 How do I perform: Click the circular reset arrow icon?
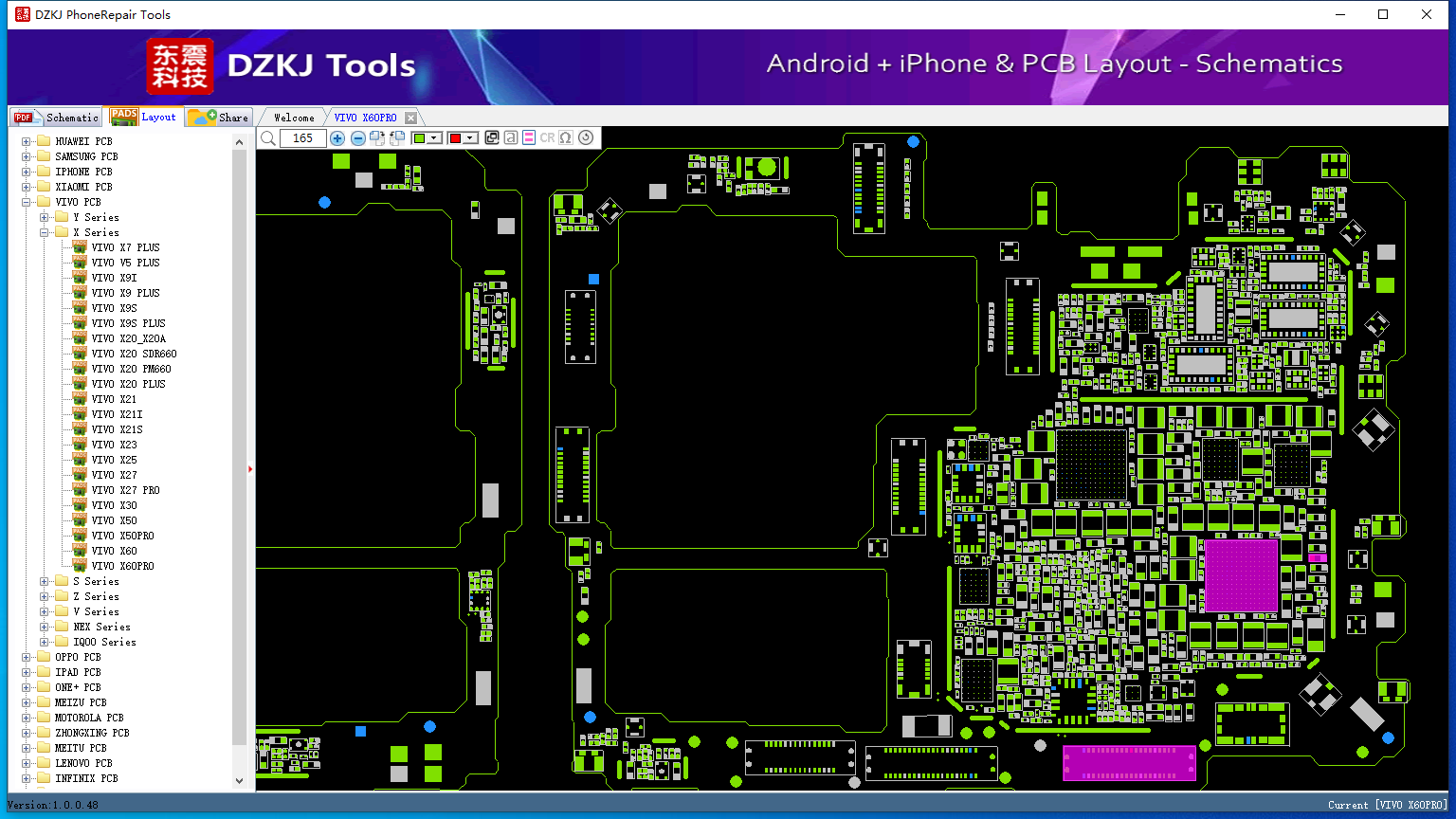click(586, 138)
